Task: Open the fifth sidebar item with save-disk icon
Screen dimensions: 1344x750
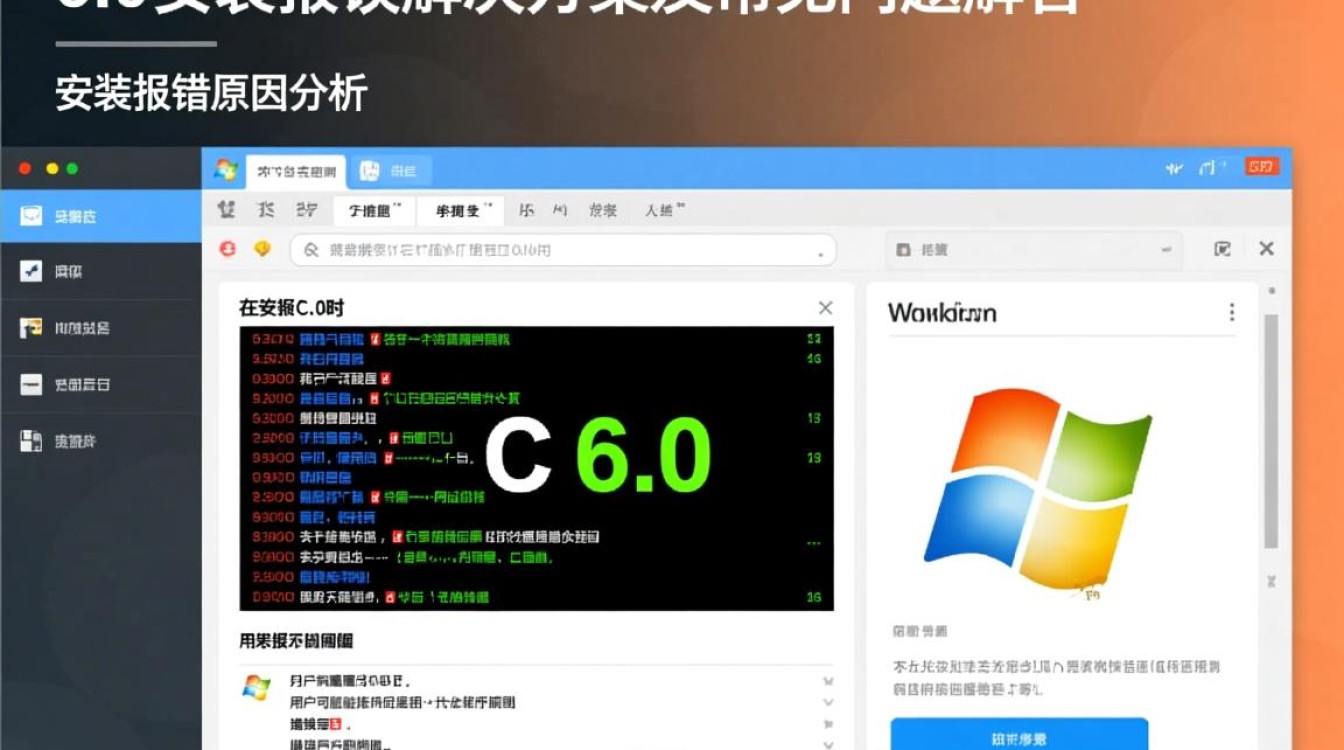Action: tap(100, 441)
